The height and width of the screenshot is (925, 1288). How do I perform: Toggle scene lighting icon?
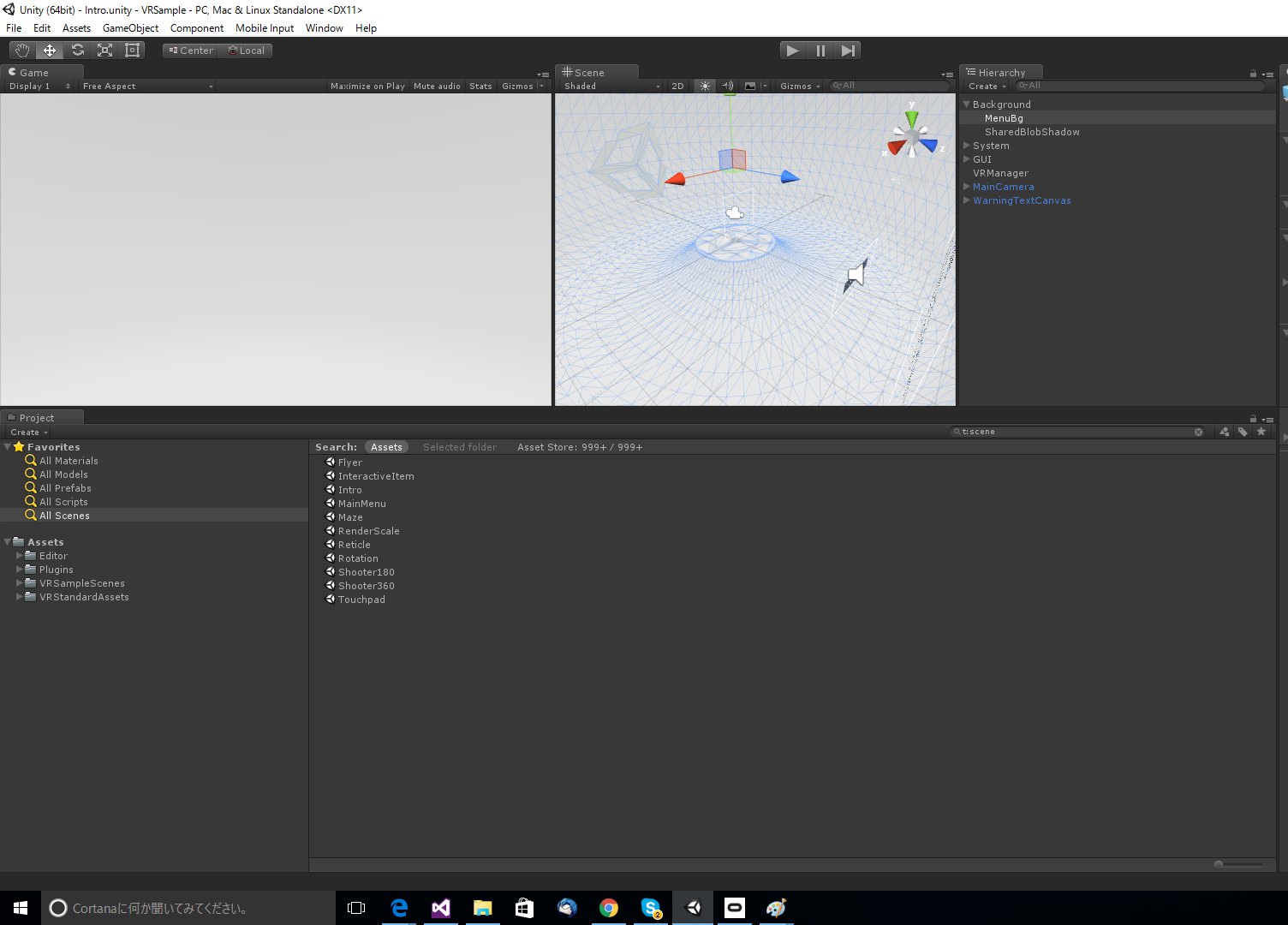point(705,87)
